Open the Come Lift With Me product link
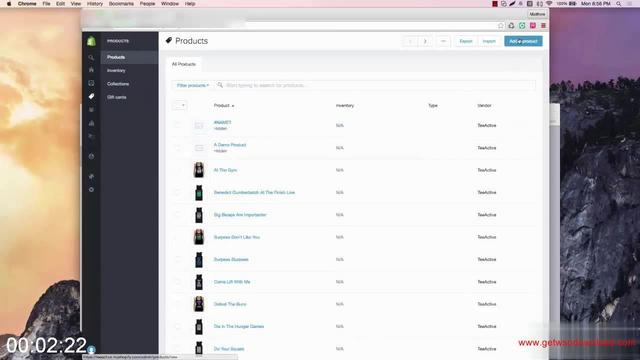The image size is (640, 360). pos(232,282)
